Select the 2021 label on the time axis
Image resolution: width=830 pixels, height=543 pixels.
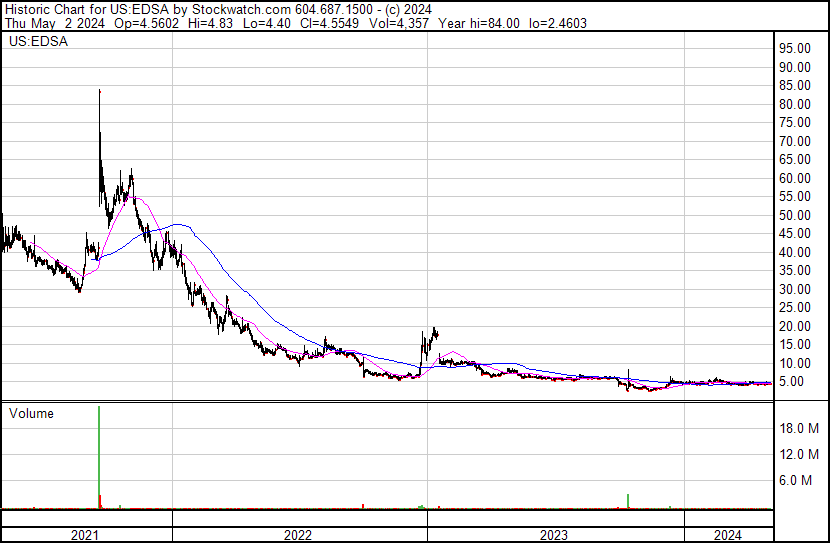86,535
